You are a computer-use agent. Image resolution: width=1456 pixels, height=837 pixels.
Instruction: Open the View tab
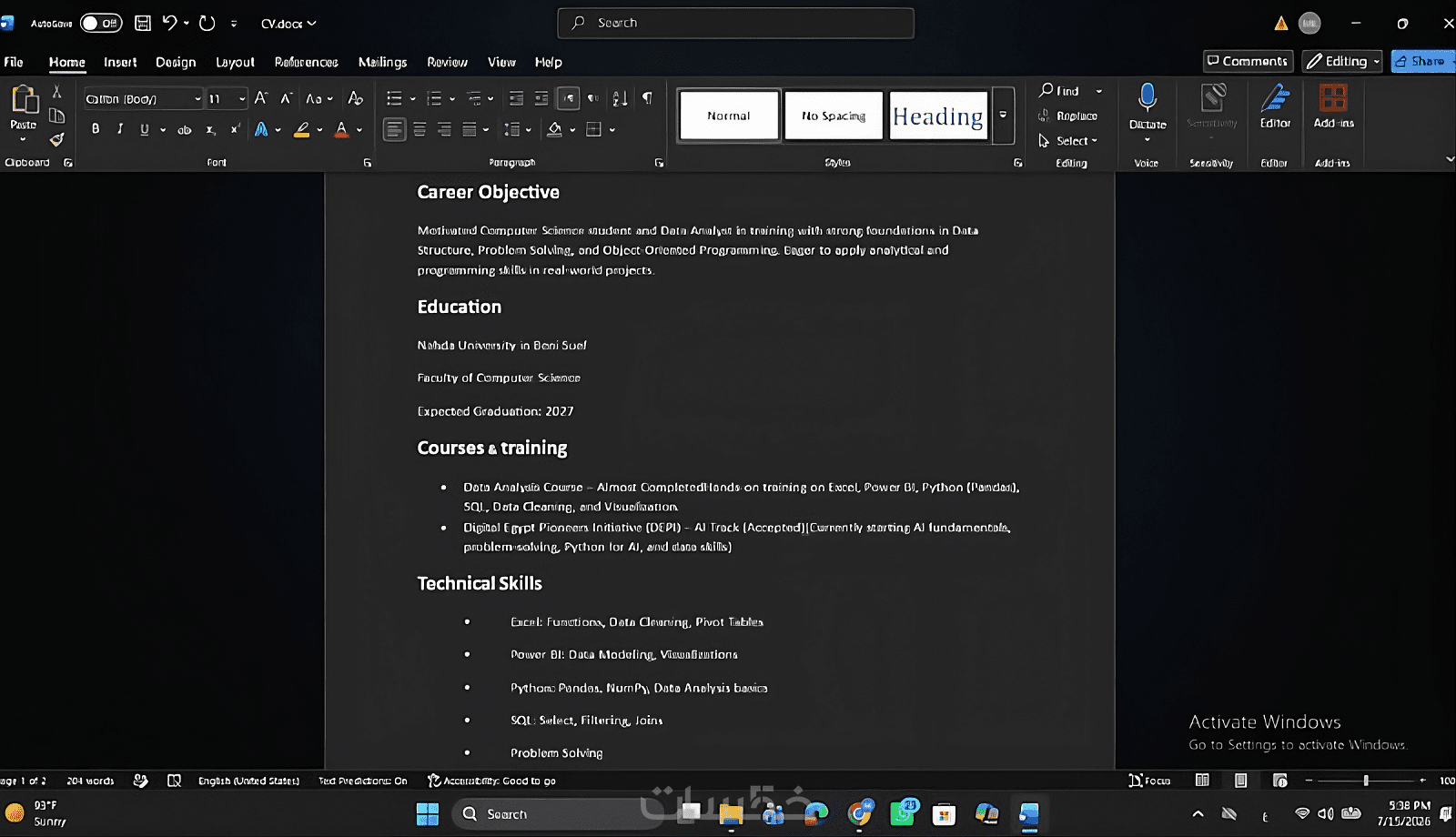coord(501,62)
